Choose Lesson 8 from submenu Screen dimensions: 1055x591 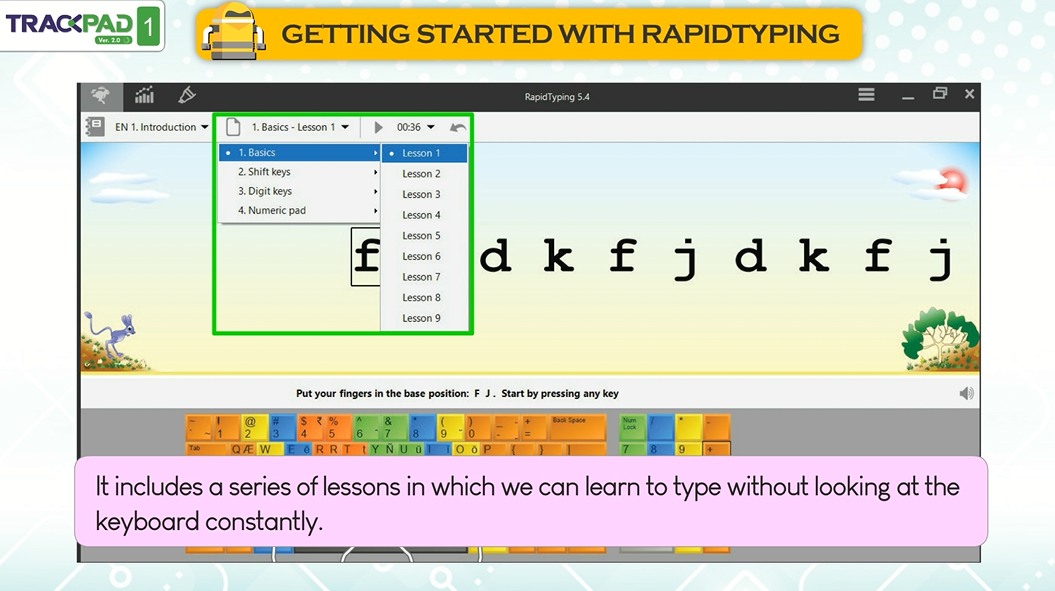coord(425,298)
